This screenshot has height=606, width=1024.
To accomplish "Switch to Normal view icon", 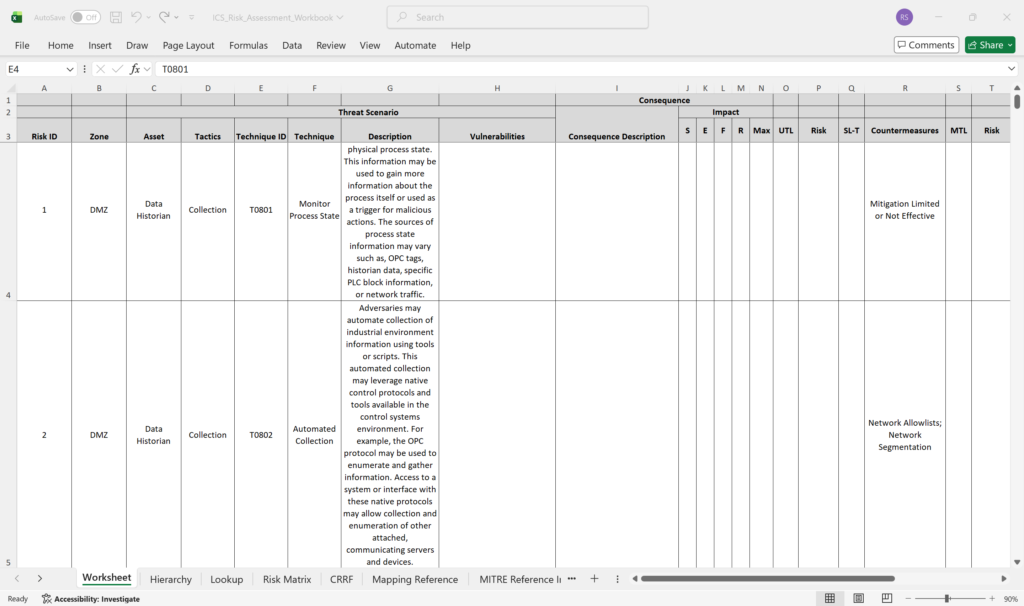I will tap(829, 598).
